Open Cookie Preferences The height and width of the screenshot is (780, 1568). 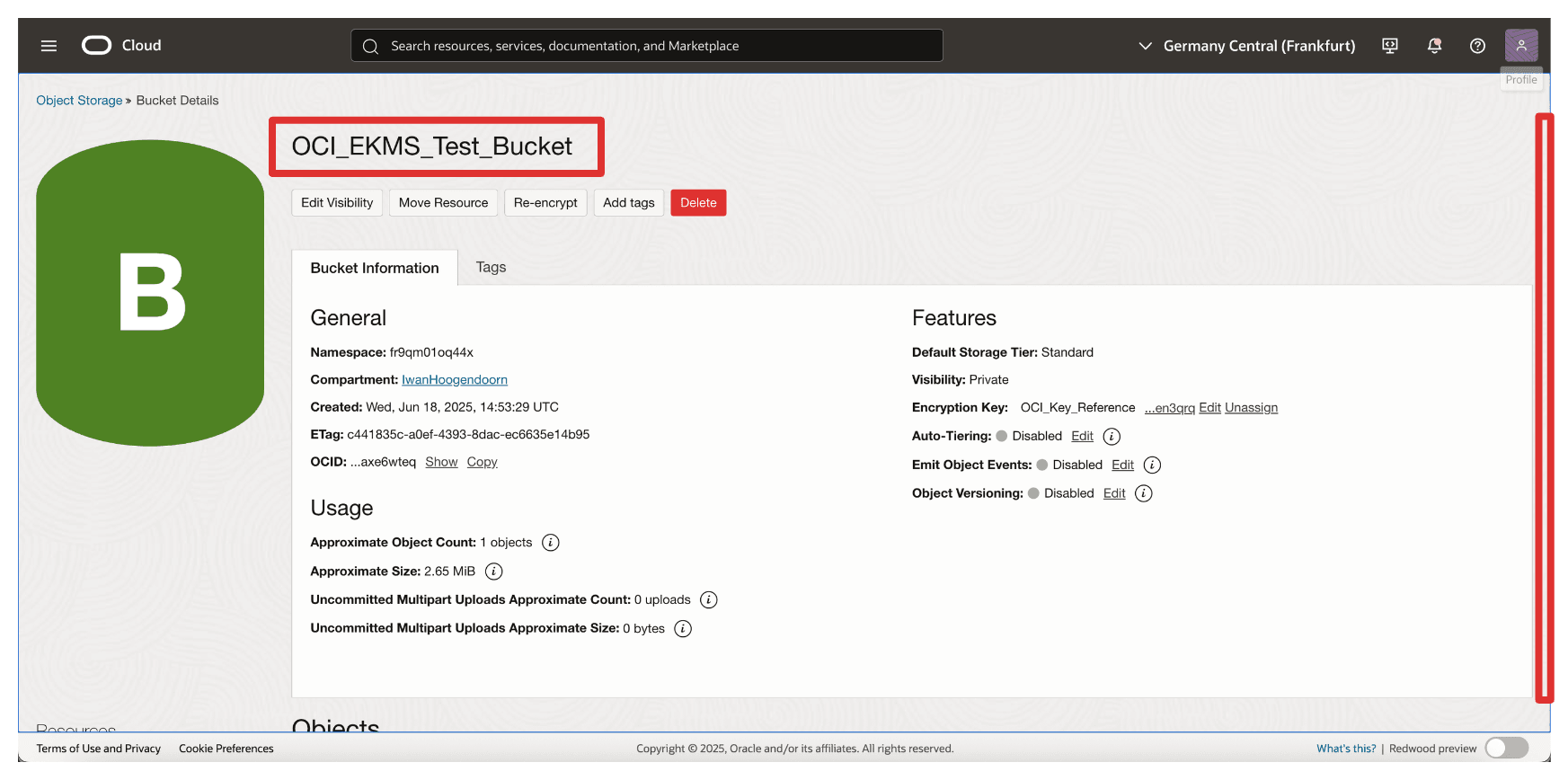click(226, 749)
